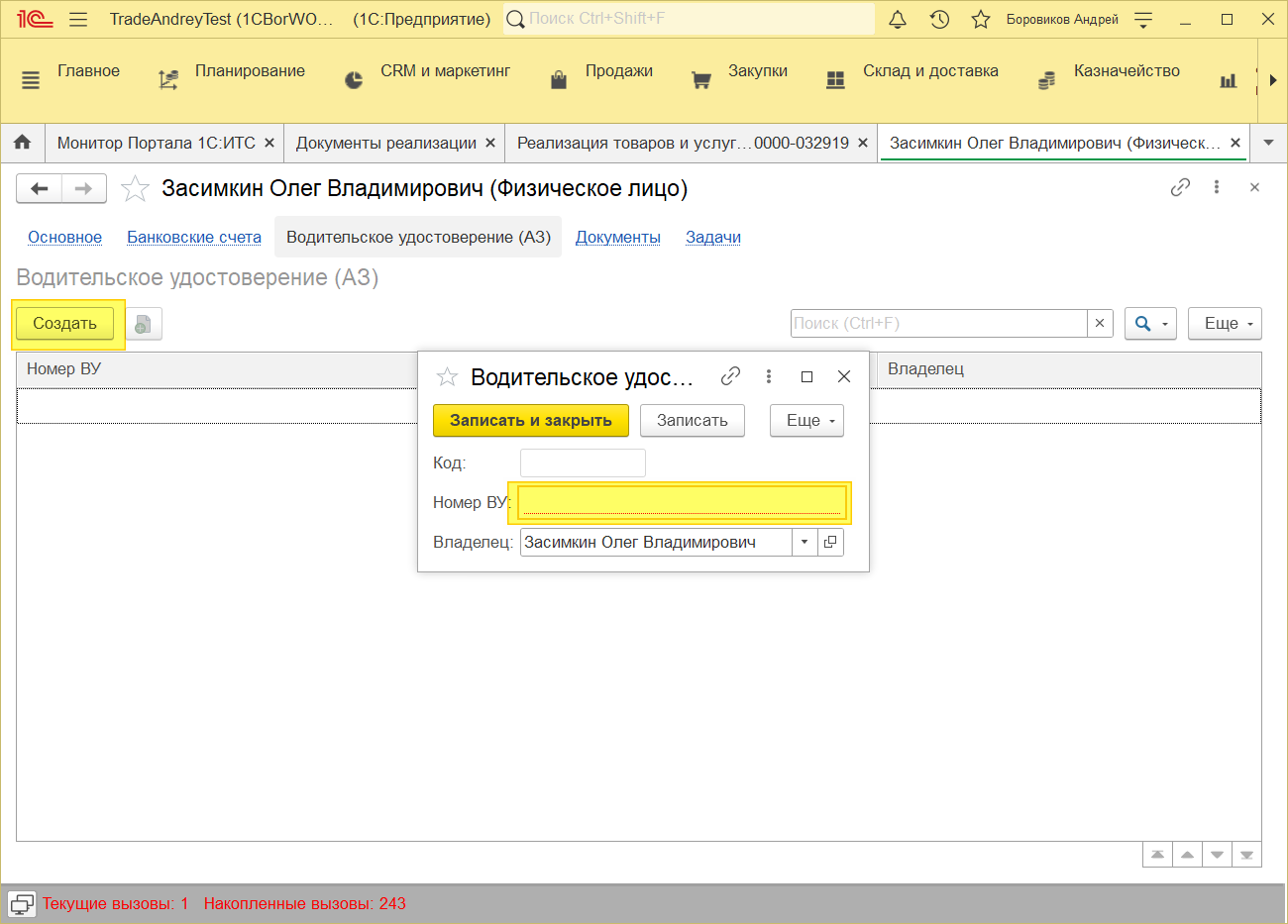Viewport: 1288px width, 924px height.
Task: Expand the Владелец dropdown arrow
Action: tap(805, 542)
